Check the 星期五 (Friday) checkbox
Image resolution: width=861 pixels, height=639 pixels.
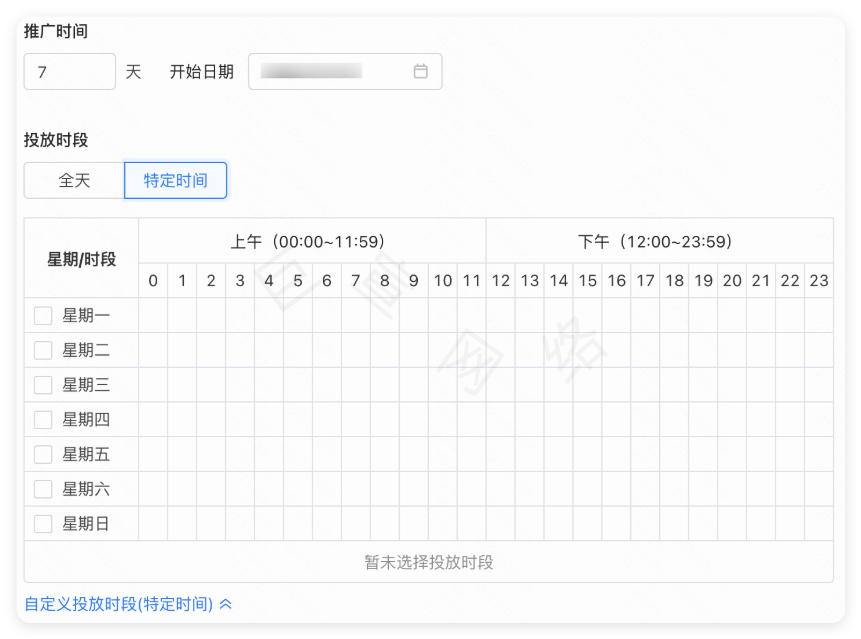[x=42, y=454]
